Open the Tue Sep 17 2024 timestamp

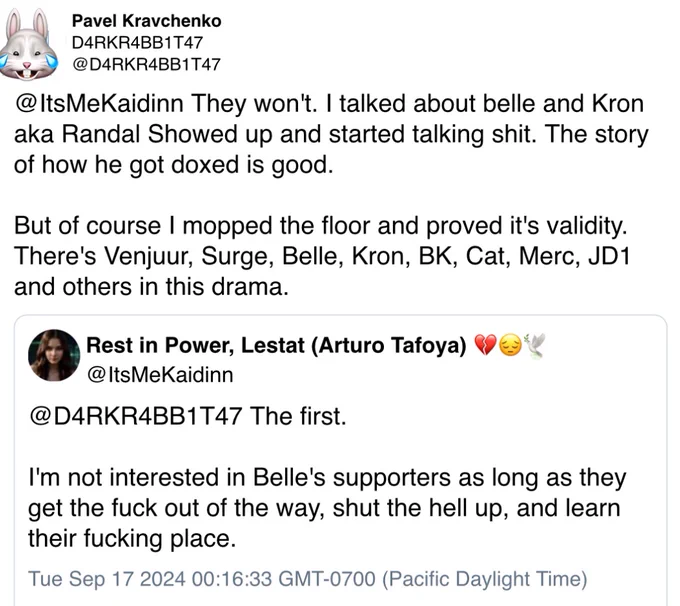[308, 579]
